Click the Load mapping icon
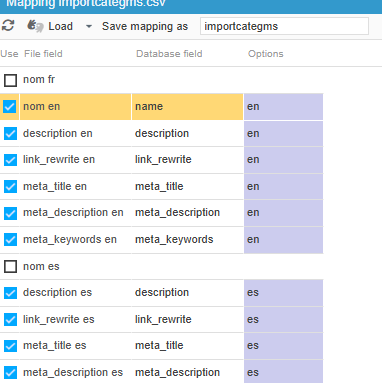The width and height of the screenshot is (382, 383). pyautogui.click(x=35, y=26)
